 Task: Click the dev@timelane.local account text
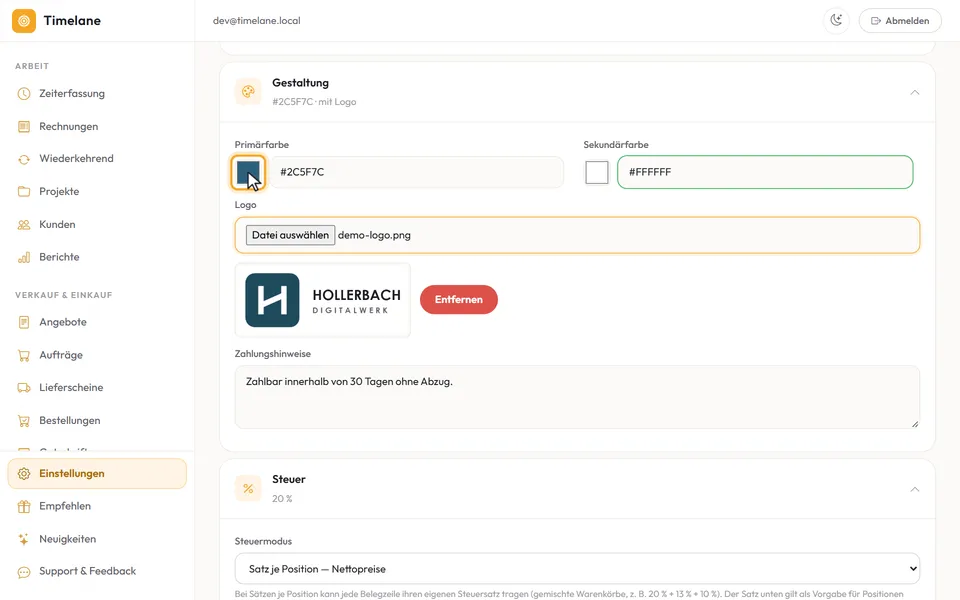point(257,21)
